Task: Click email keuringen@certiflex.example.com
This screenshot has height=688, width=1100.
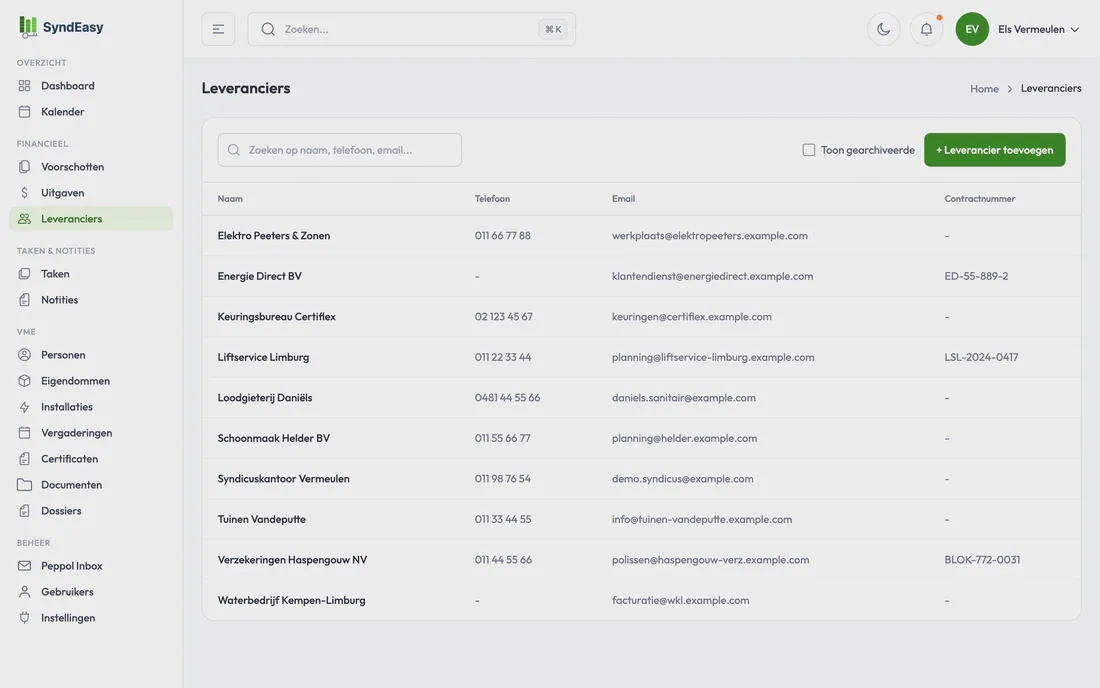Action: coord(692,317)
